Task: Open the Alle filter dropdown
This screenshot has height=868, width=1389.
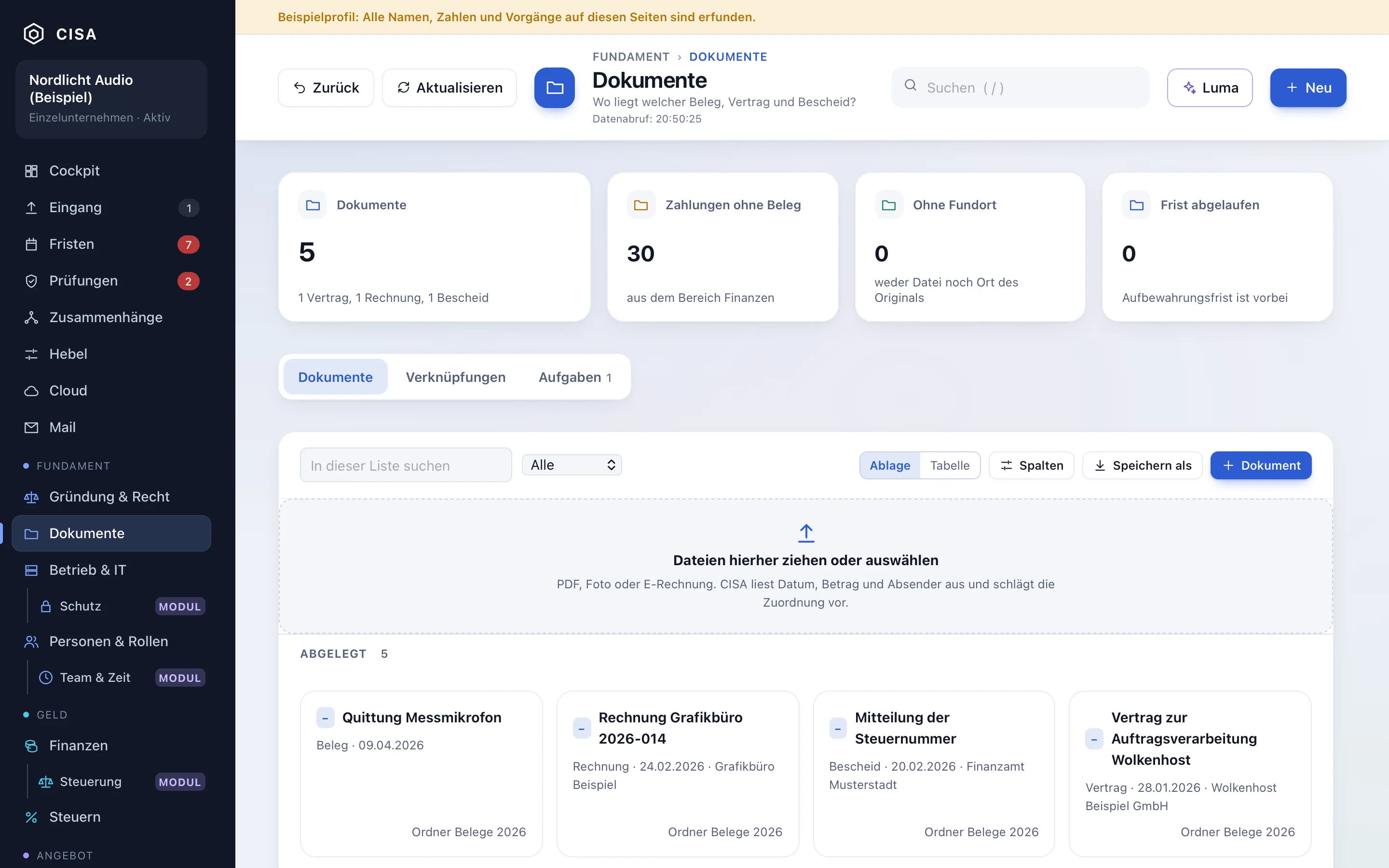Action: (572, 465)
